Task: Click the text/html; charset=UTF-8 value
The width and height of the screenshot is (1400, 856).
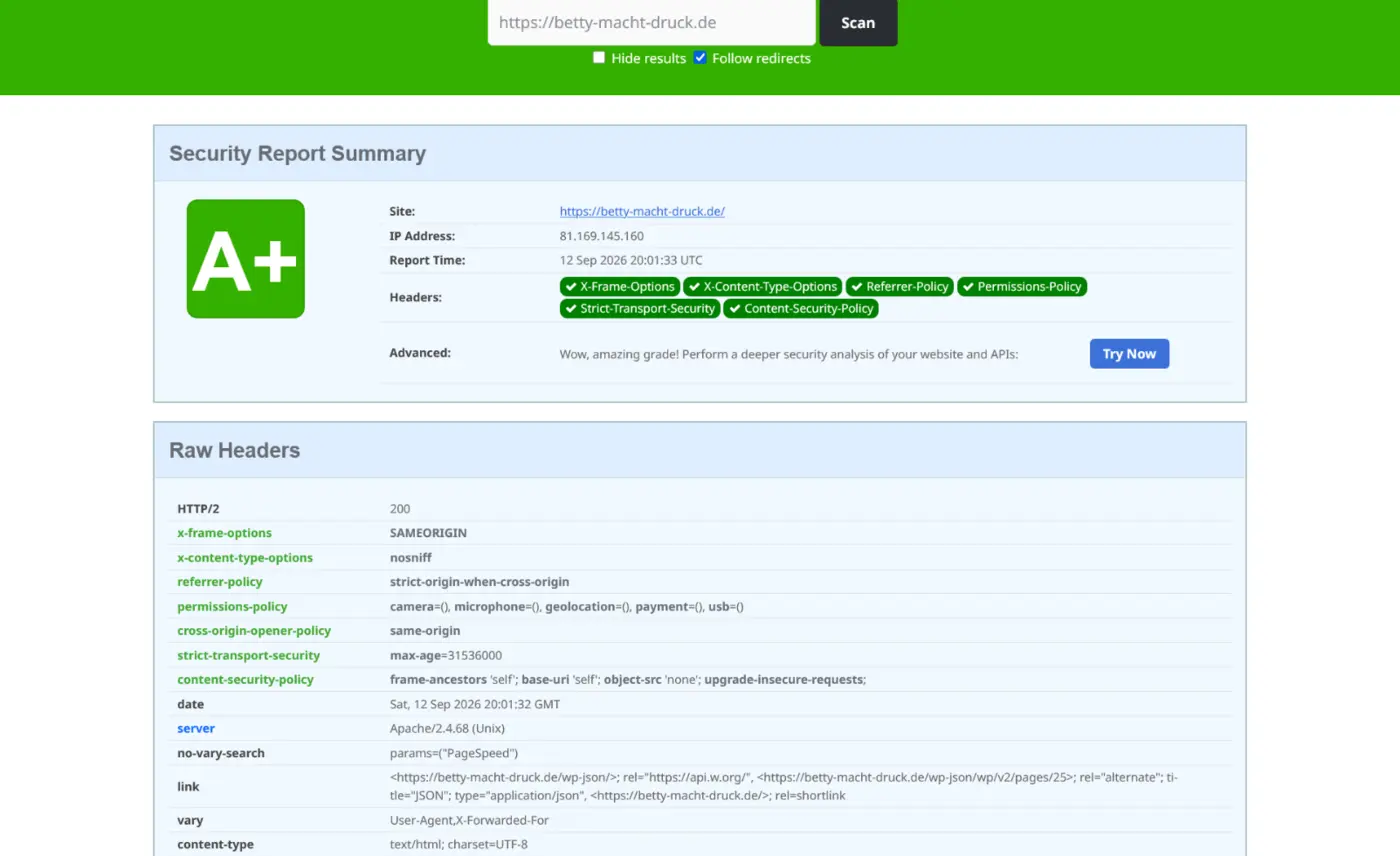Action: tap(459, 844)
